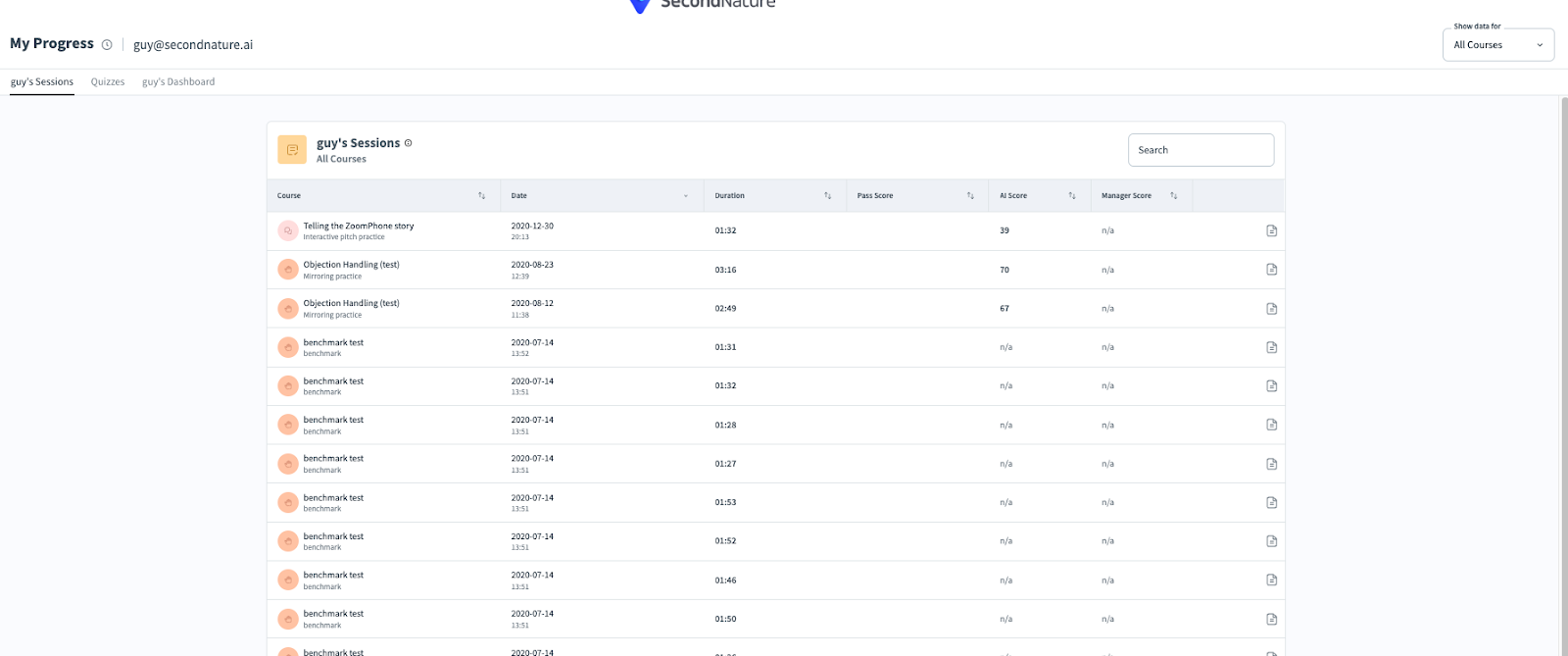Toggle Date column sort arrow
Screen dimensions: 1568x656
click(x=685, y=196)
